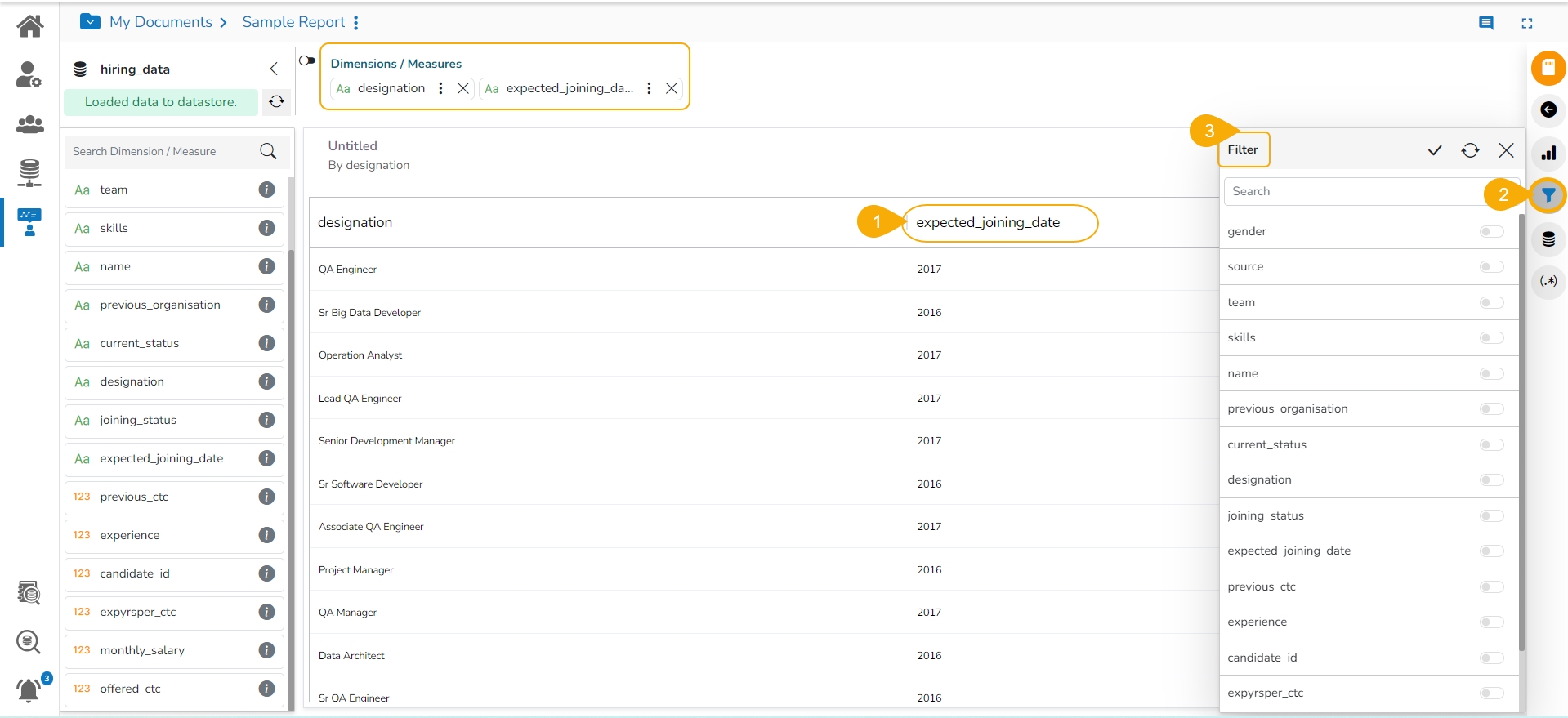Click the info icon for previous_ctc
This screenshot has width=1568, height=718.
coord(266,497)
